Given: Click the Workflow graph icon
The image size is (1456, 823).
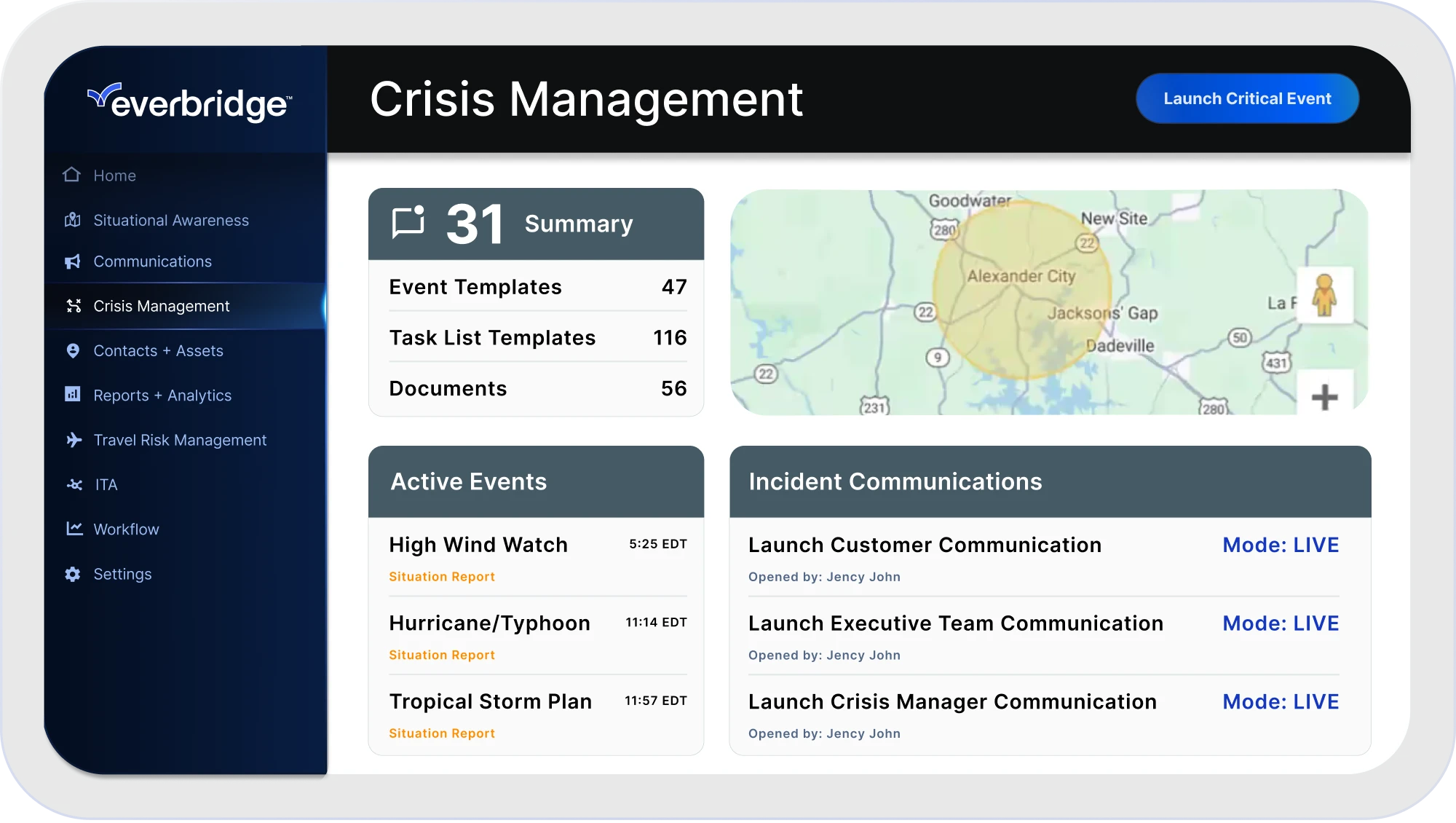Looking at the screenshot, I should pos(74,529).
